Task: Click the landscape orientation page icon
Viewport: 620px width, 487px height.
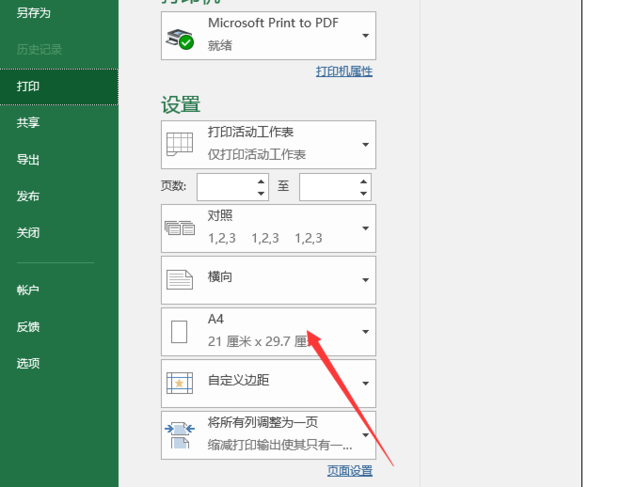Action: click(180, 280)
